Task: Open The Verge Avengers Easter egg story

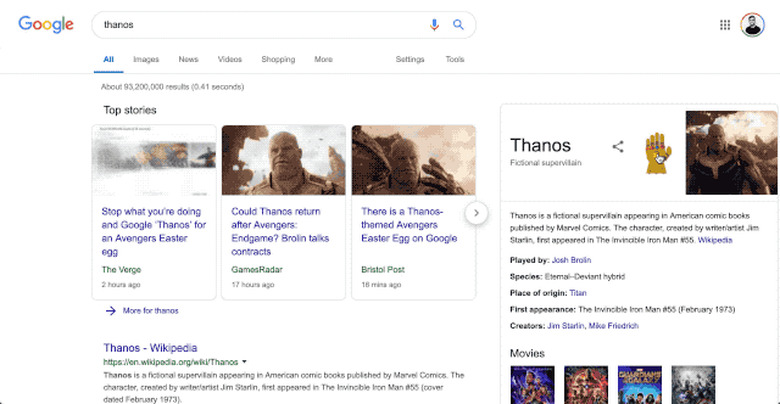Action: pyautogui.click(x=154, y=231)
